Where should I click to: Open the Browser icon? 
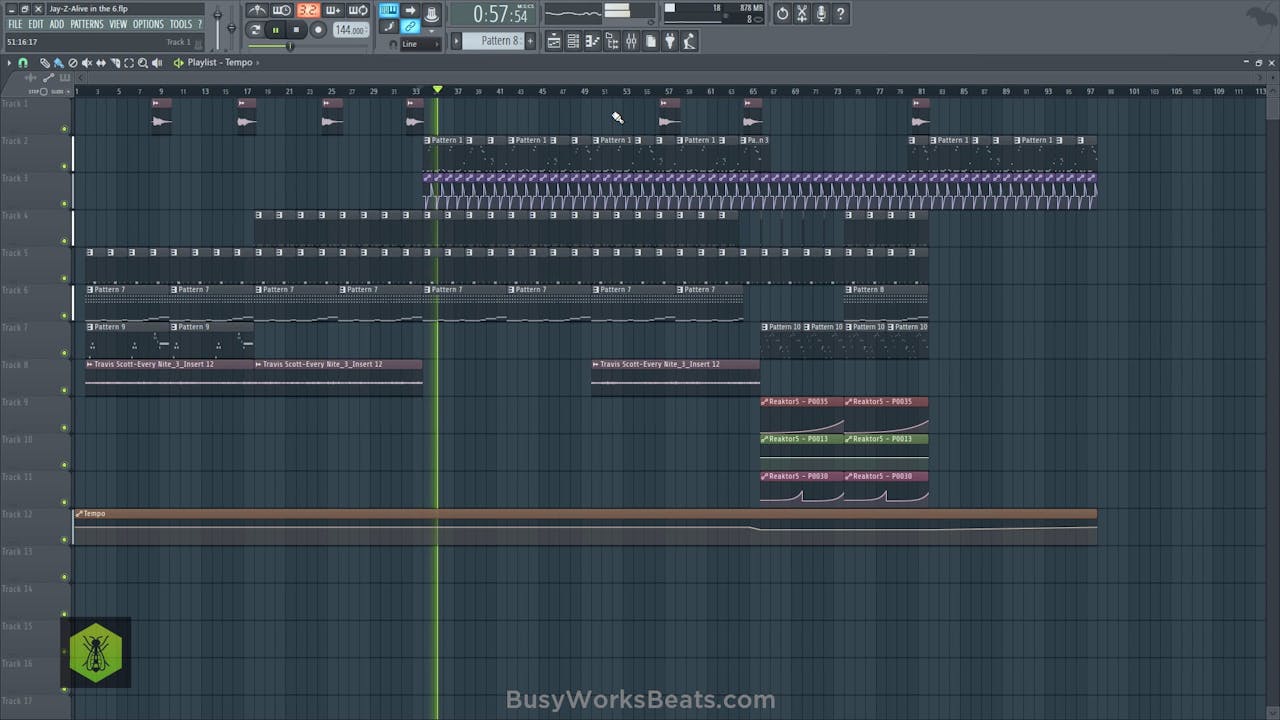pyautogui.click(x=611, y=41)
